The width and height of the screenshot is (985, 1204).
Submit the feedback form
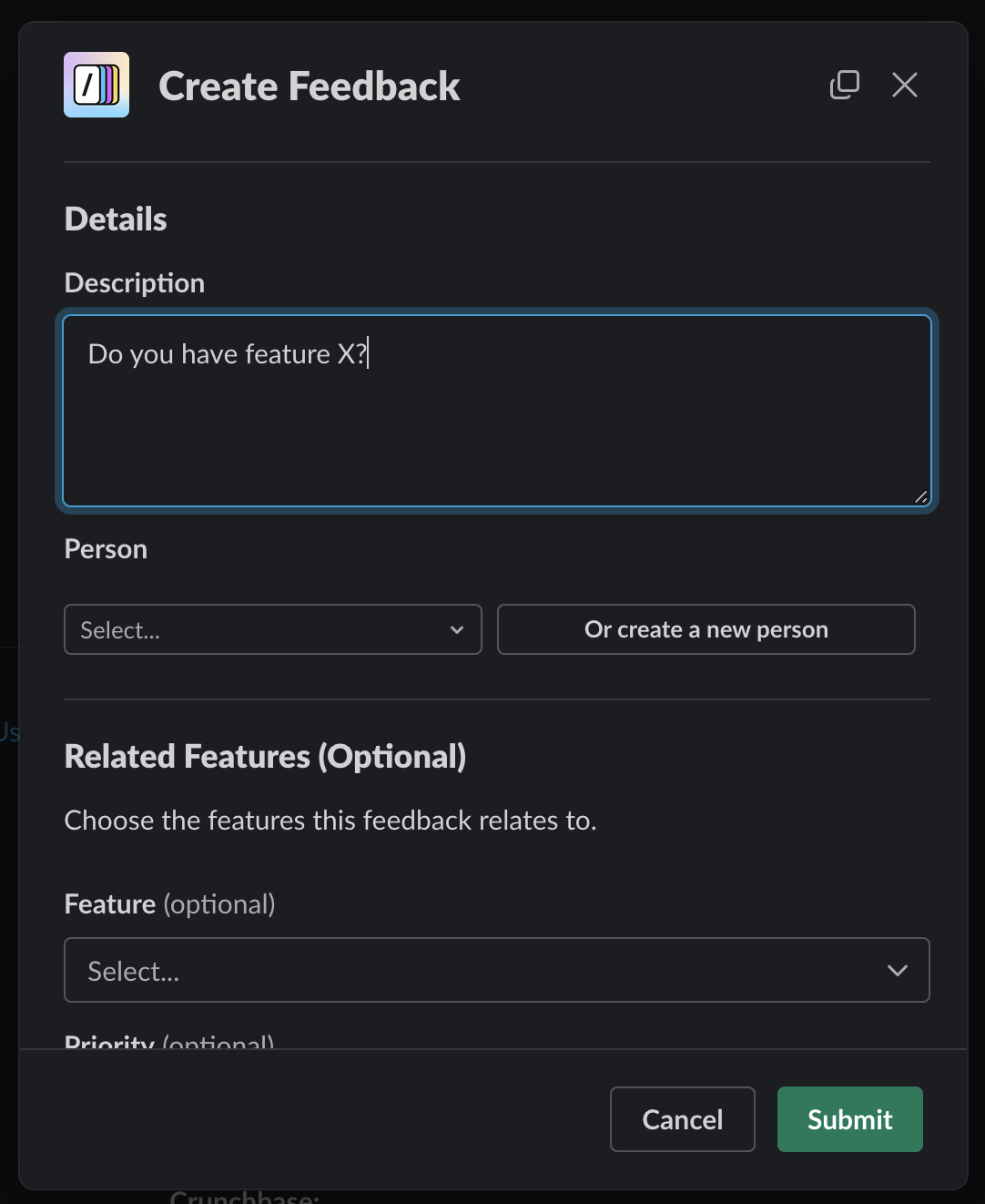(849, 1119)
